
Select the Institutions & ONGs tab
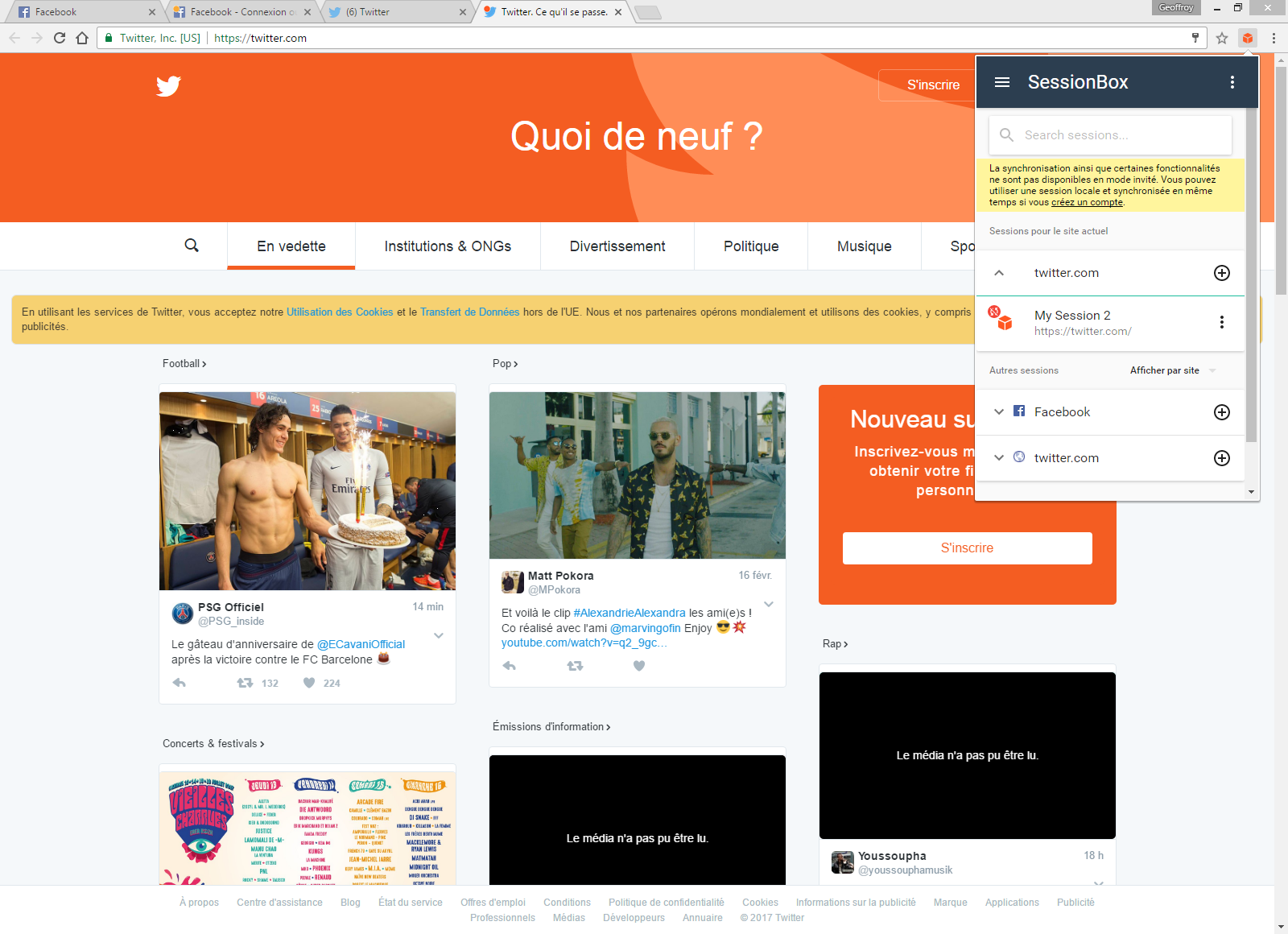448,246
